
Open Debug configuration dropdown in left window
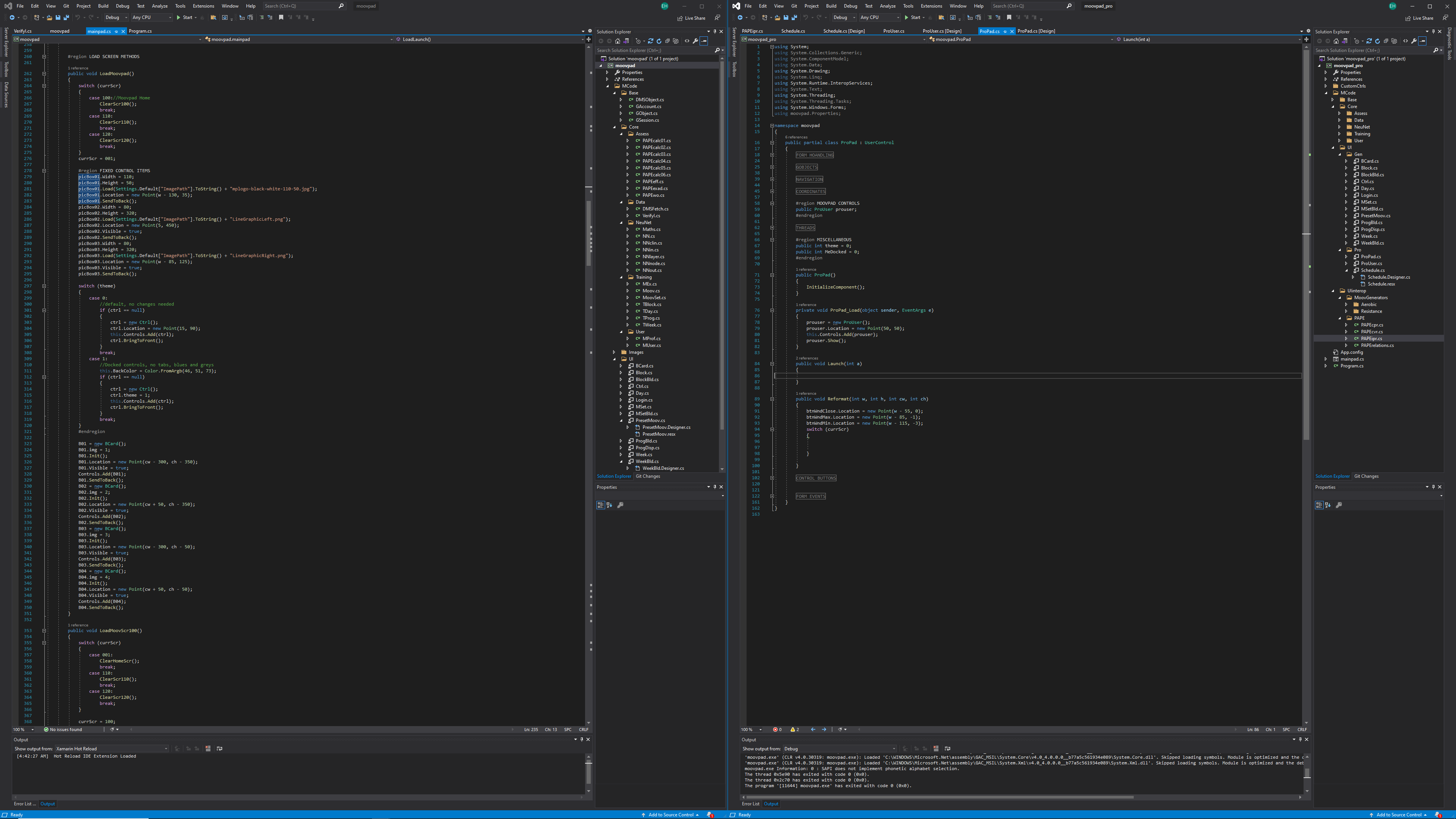click(x=116, y=17)
